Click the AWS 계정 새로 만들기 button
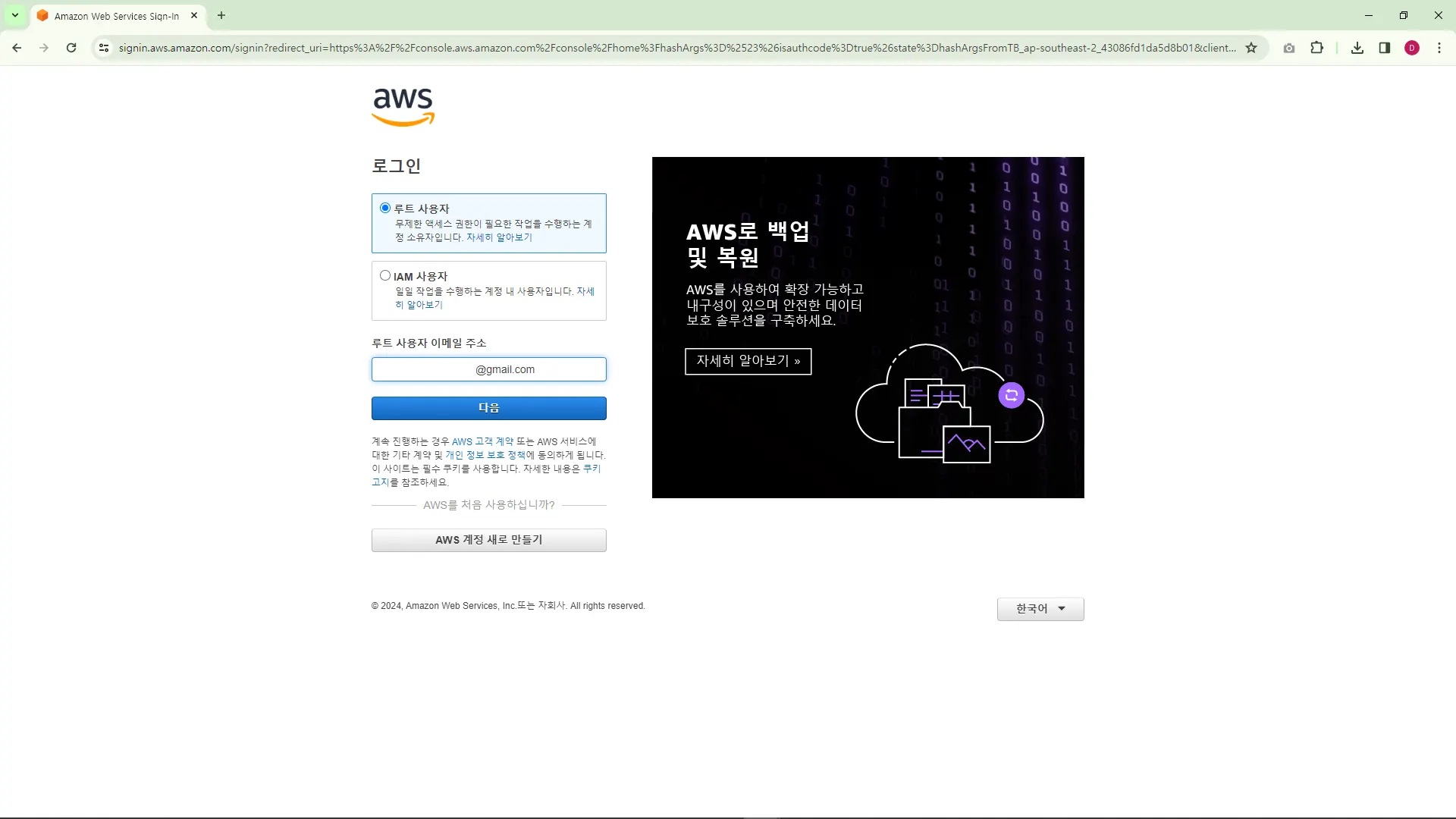Image resolution: width=1456 pixels, height=819 pixels. 489,540
